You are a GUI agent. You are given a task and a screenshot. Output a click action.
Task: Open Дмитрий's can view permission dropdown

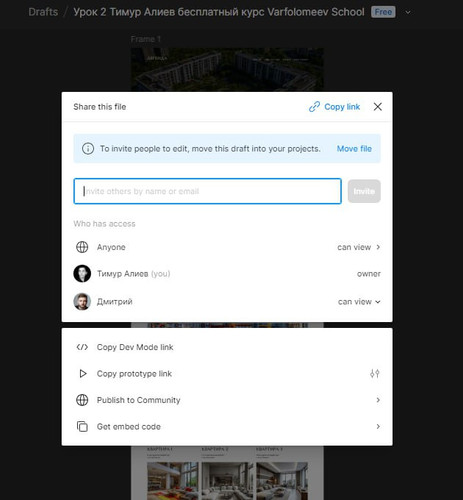359,302
